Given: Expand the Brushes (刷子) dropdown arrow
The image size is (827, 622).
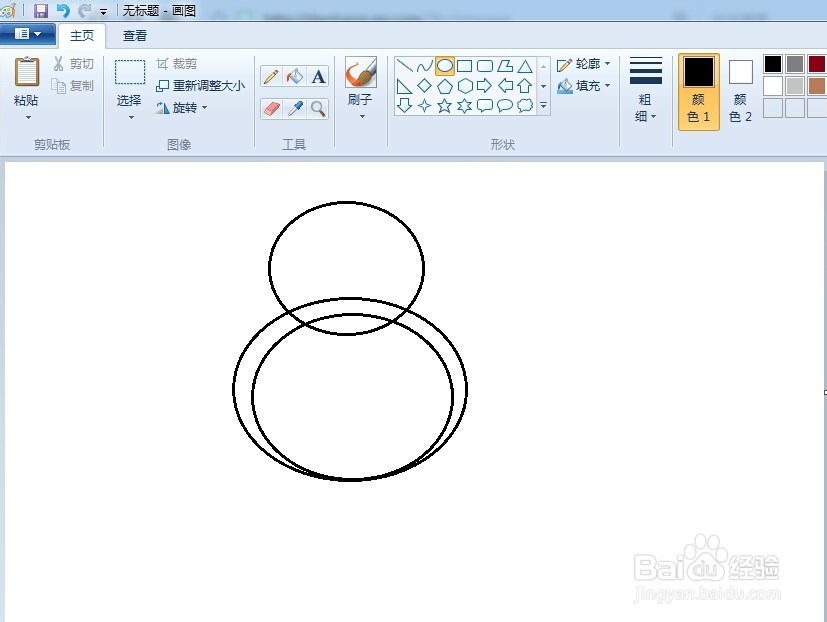Looking at the screenshot, I should point(362,117).
